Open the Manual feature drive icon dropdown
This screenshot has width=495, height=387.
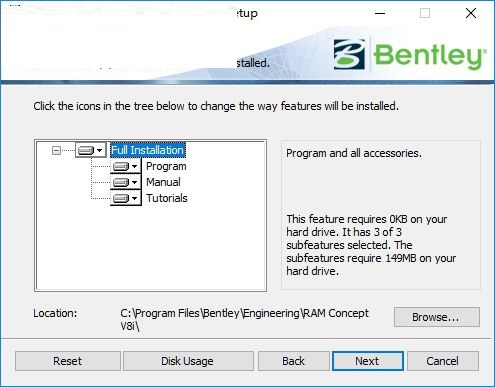(x=126, y=182)
